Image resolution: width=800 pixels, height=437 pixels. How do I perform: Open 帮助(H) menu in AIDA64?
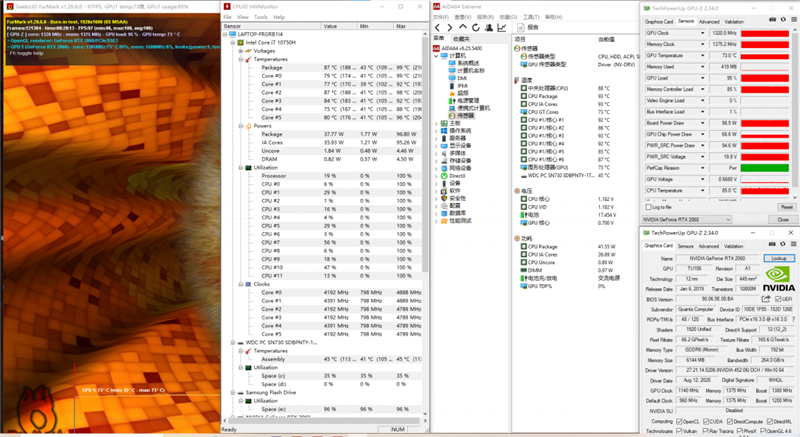[x=553, y=17]
